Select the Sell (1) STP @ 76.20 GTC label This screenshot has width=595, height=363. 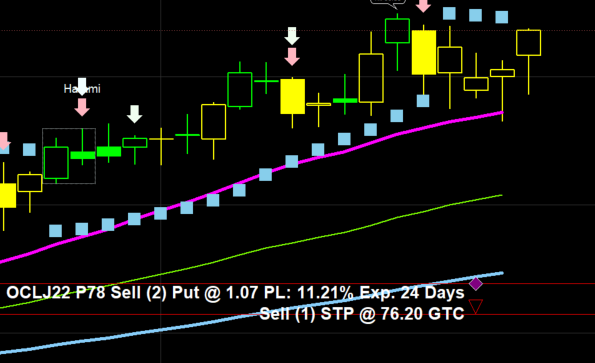click(362, 314)
